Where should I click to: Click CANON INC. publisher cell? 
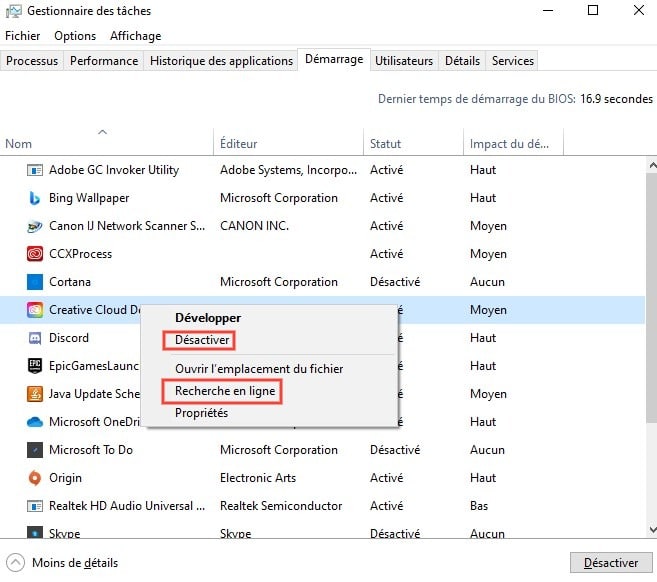(x=254, y=226)
